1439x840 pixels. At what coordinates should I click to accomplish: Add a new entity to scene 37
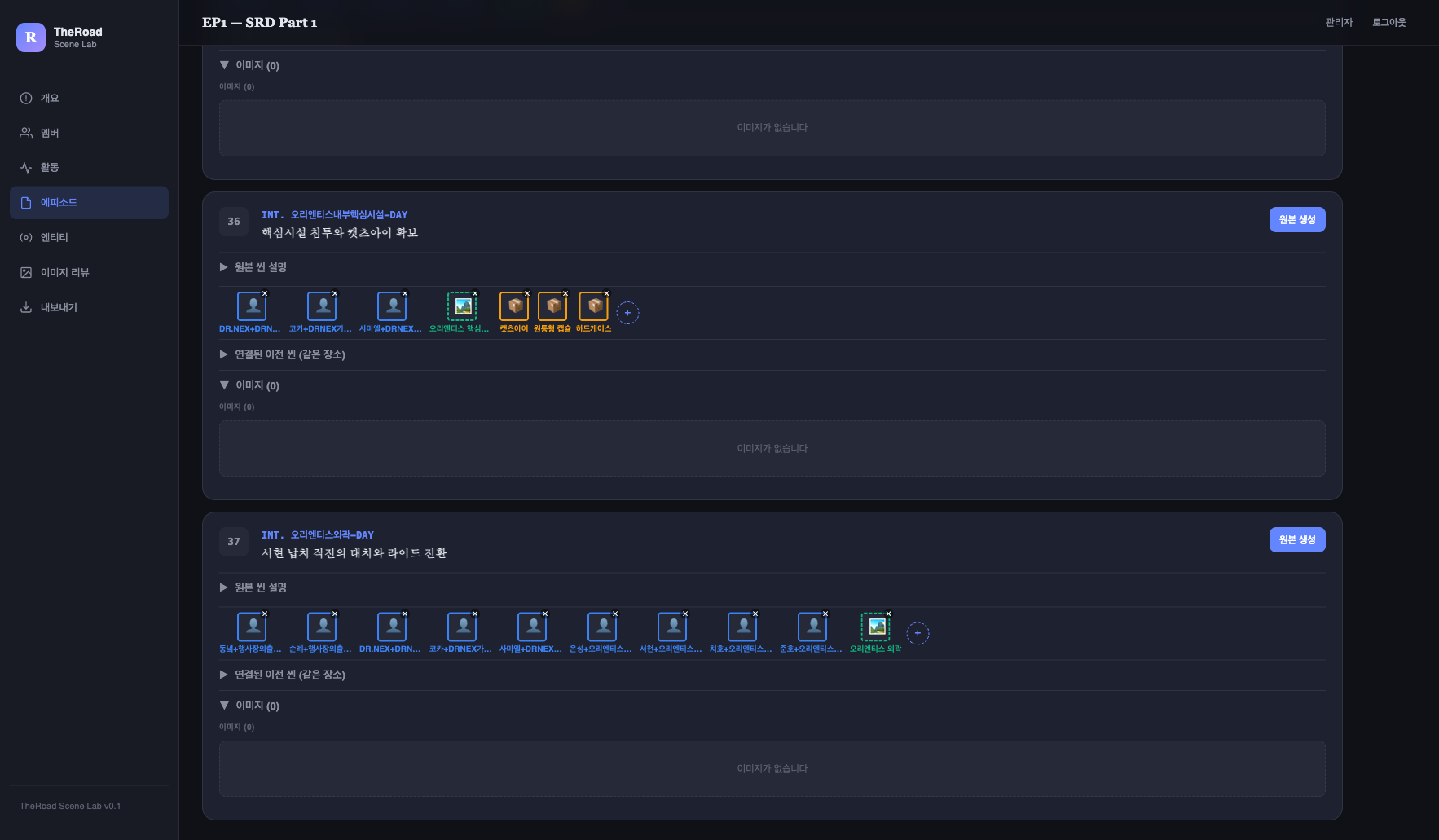click(918, 633)
